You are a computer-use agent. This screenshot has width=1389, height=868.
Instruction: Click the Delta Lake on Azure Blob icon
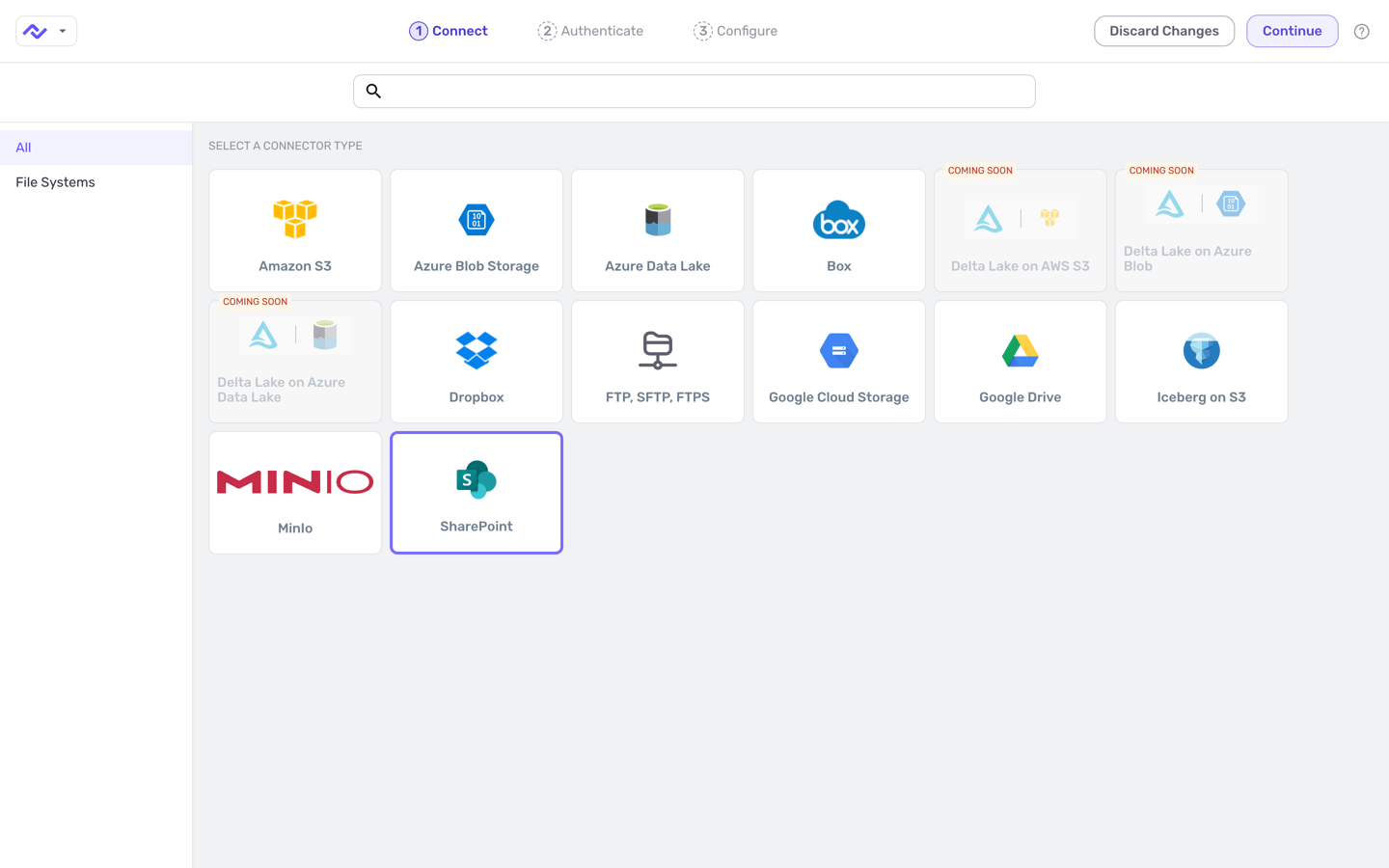click(x=1202, y=203)
